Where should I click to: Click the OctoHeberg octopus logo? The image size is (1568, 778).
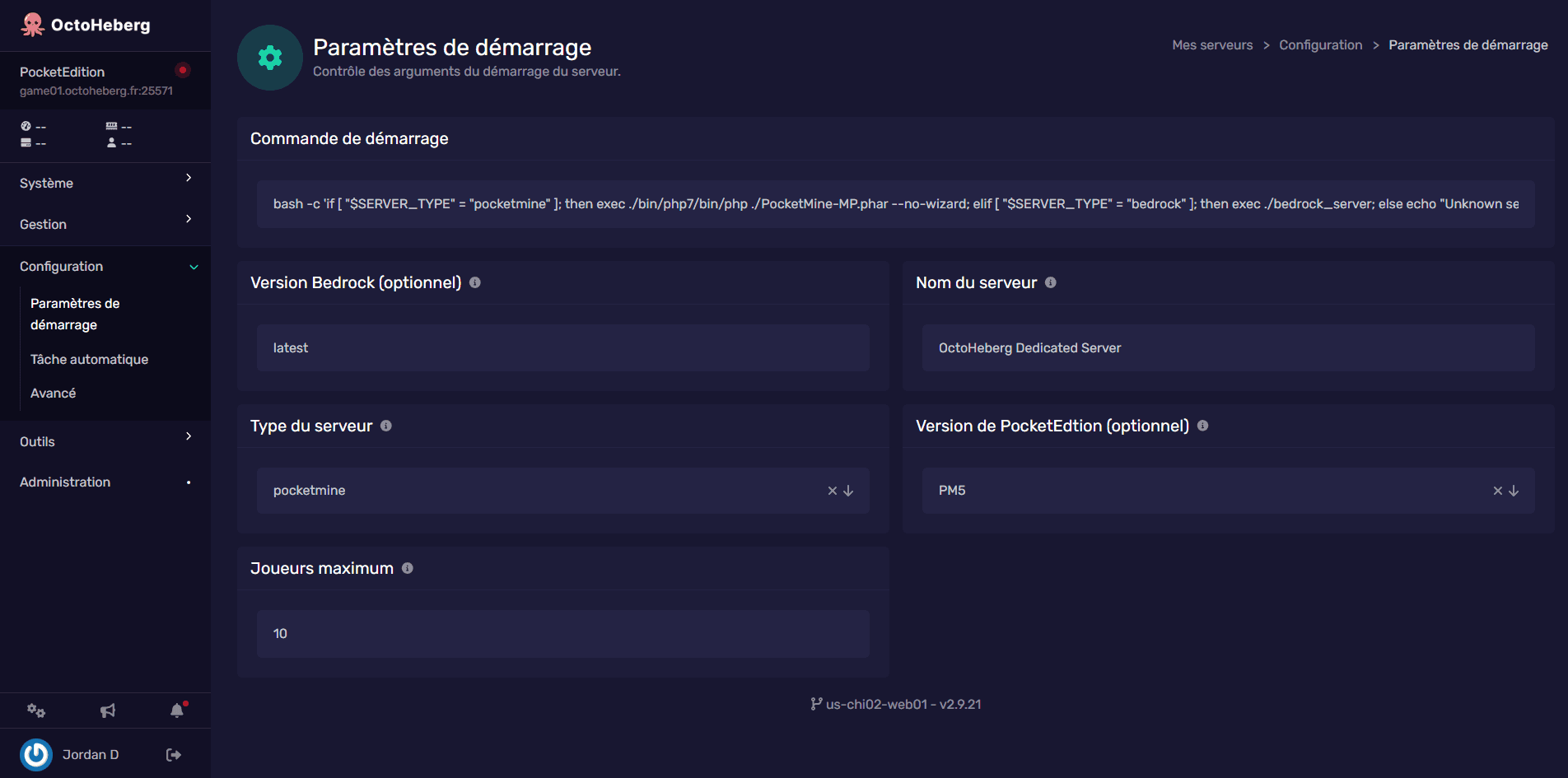pyautogui.click(x=32, y=25)
